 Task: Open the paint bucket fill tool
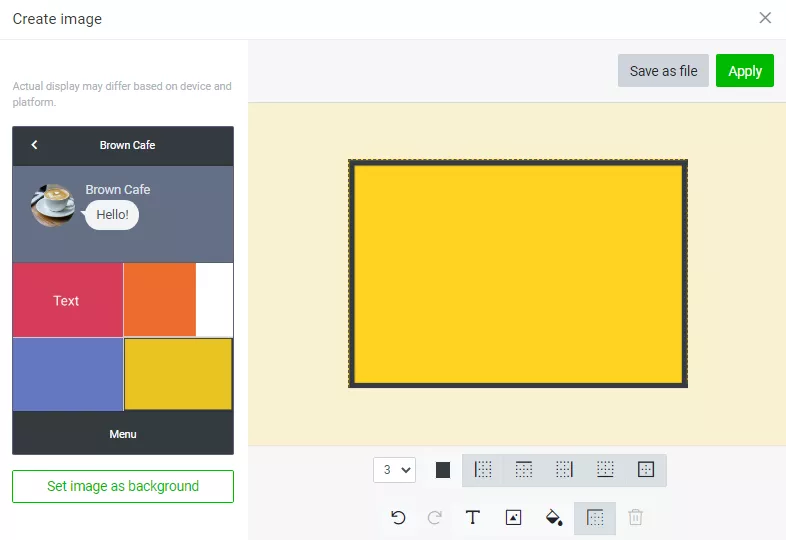pos(554,517)
